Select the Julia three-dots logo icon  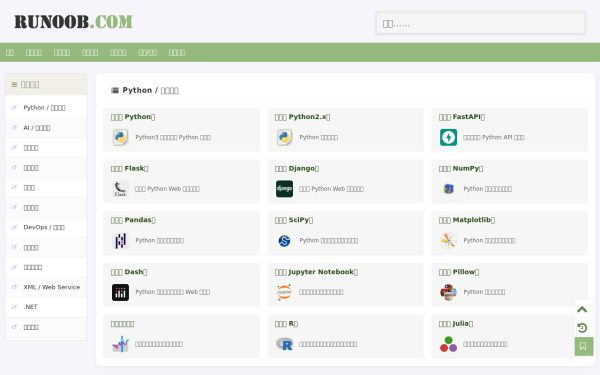448,344
